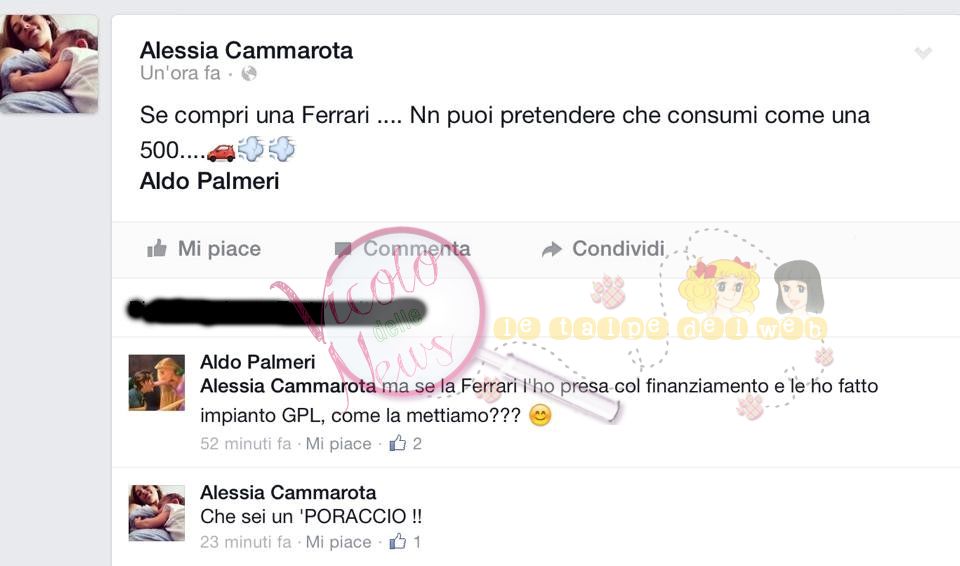960x566 pixels.
Task: Open the Un'ora fa post timestamp
Action: 180,74
